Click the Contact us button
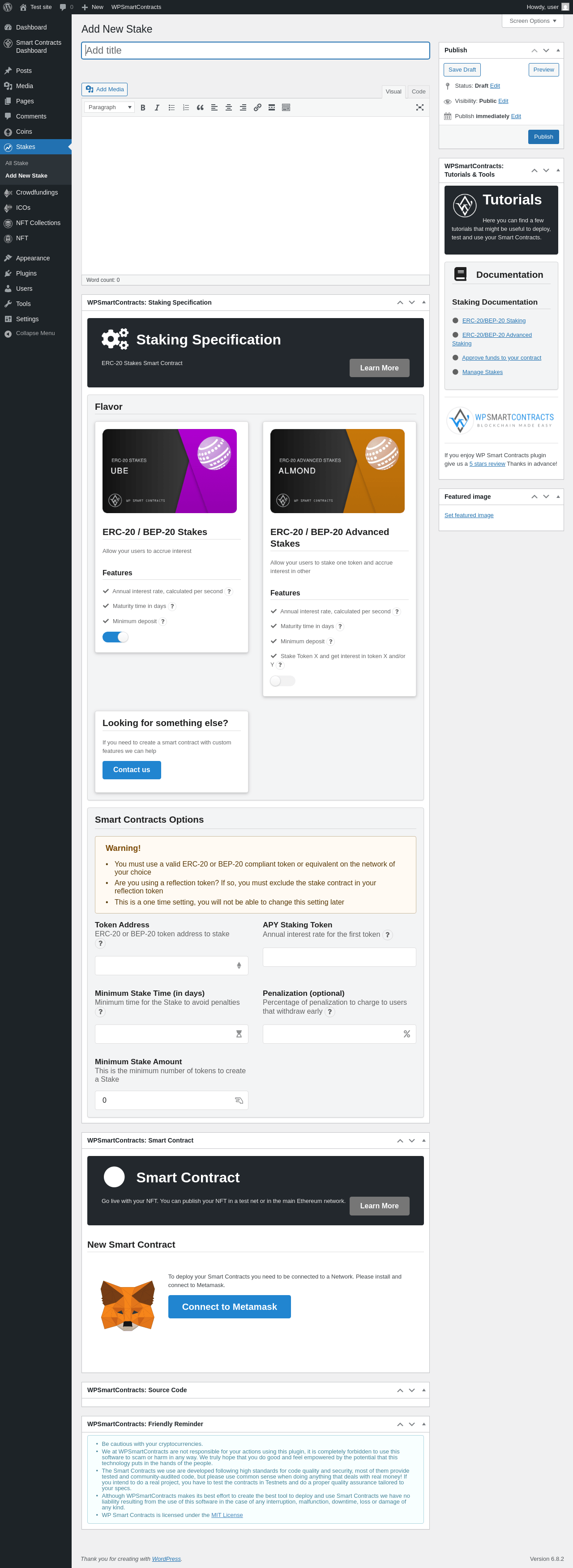This screenshot has height=1568, width=573. point(132,770)
